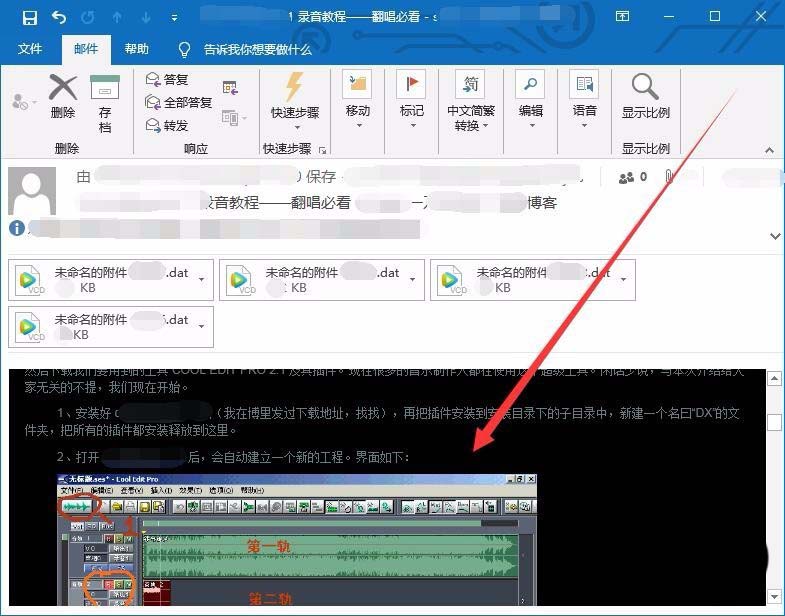Open the 标记 flag dropdown
Screen dimensions: 785x616
pos(411,100)
